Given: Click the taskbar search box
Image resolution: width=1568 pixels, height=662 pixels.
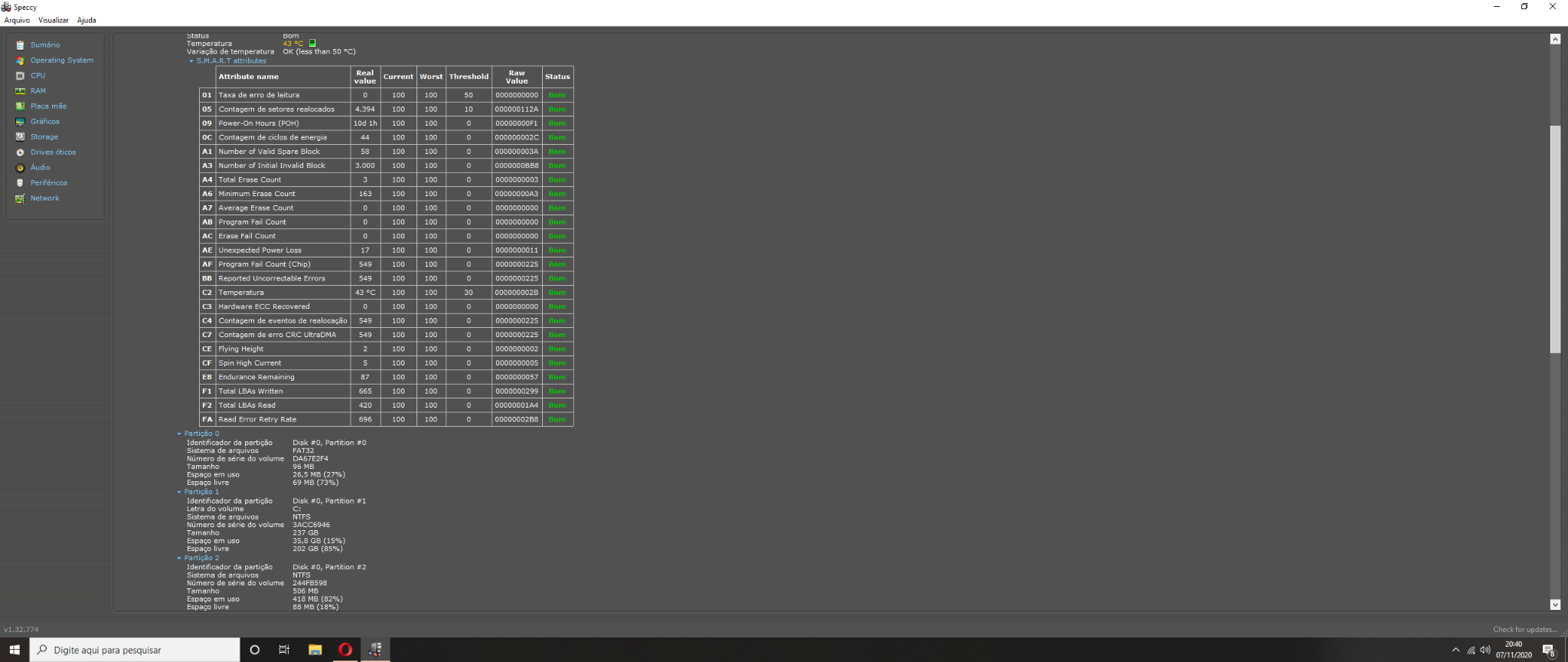Looking at the screenshot, I should tap(135, 650).
